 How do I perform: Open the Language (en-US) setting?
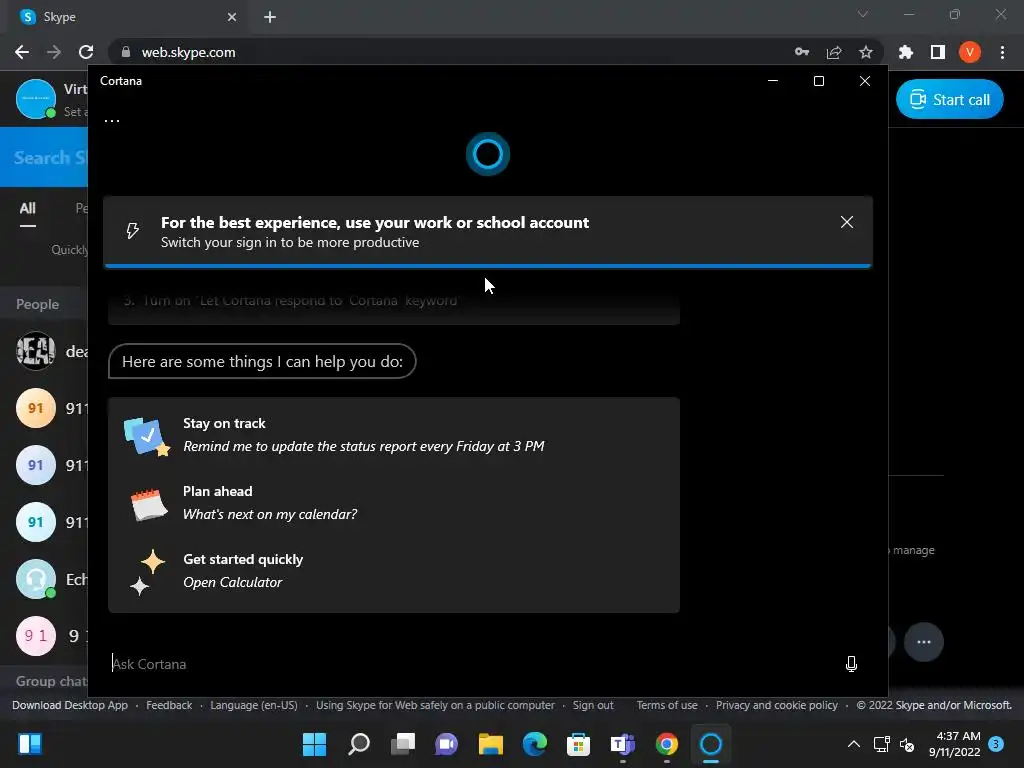253,705
